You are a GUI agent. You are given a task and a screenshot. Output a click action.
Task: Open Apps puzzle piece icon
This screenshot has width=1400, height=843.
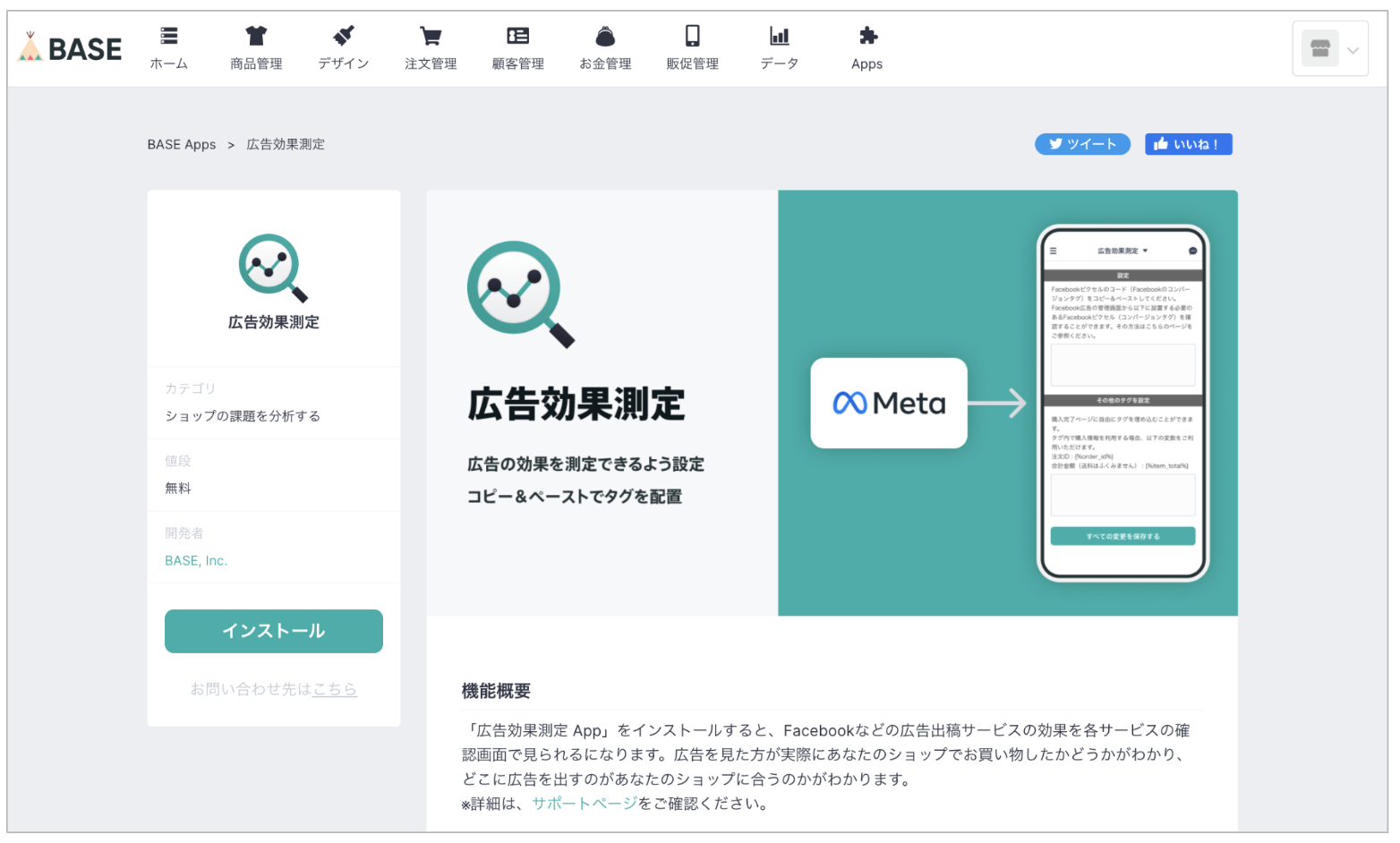(x=867, y=36)
